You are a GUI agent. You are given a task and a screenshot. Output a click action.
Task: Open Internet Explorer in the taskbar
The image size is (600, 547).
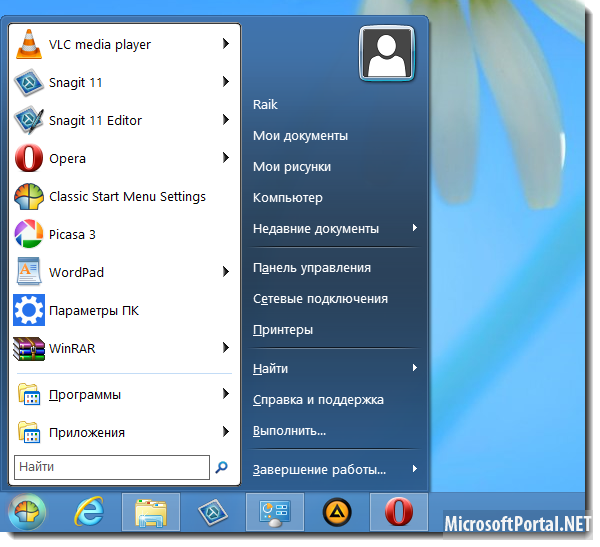(89, 511)
